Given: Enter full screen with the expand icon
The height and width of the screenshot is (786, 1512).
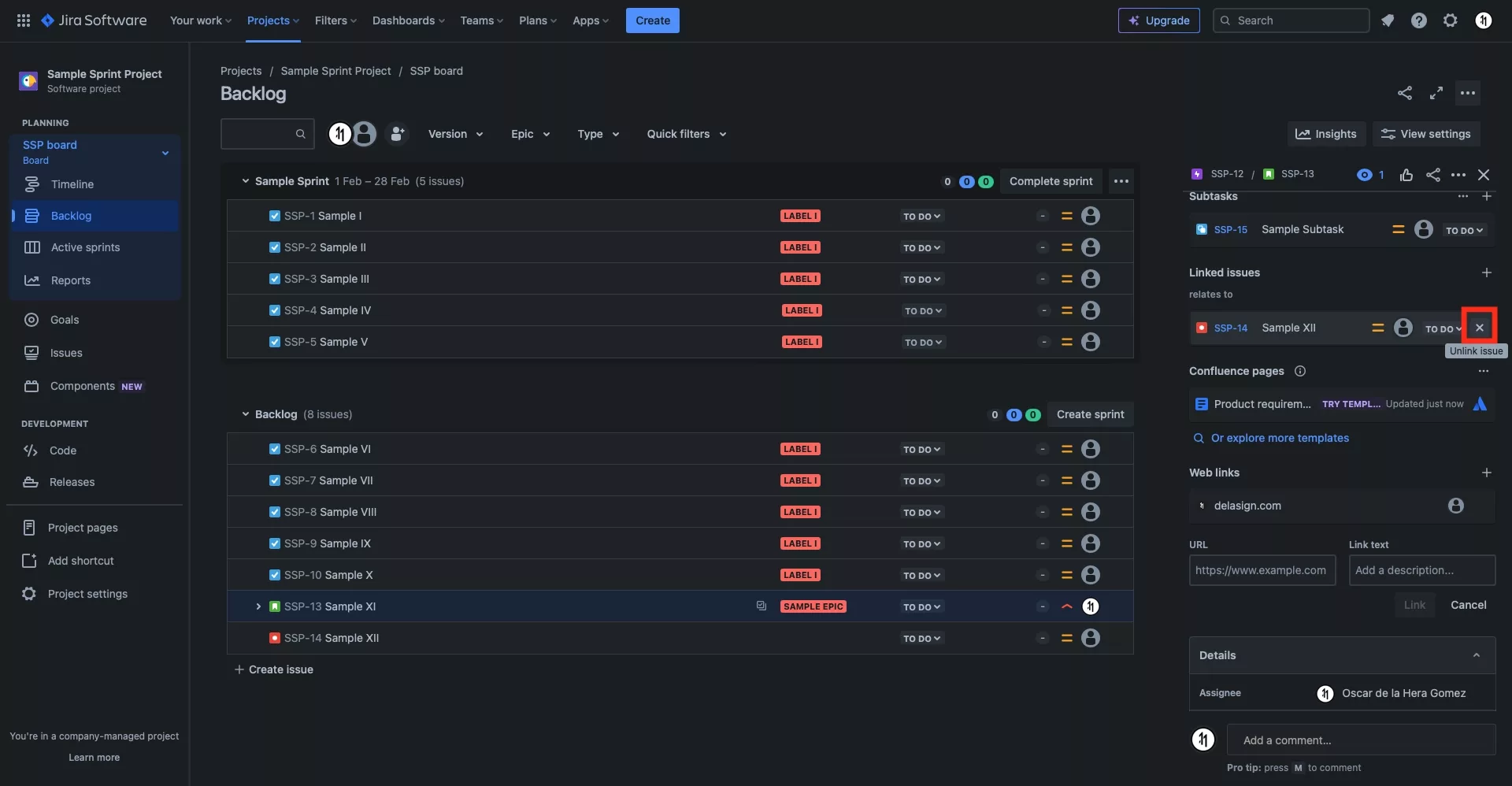Looking at the screenshot, I should (x=1436, y=93).
